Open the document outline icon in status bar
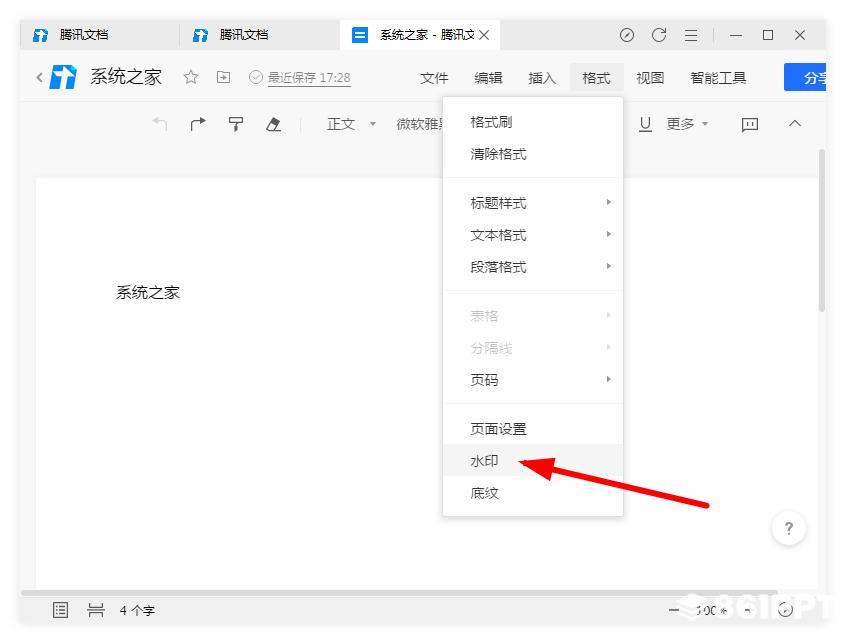 (60, 610)
